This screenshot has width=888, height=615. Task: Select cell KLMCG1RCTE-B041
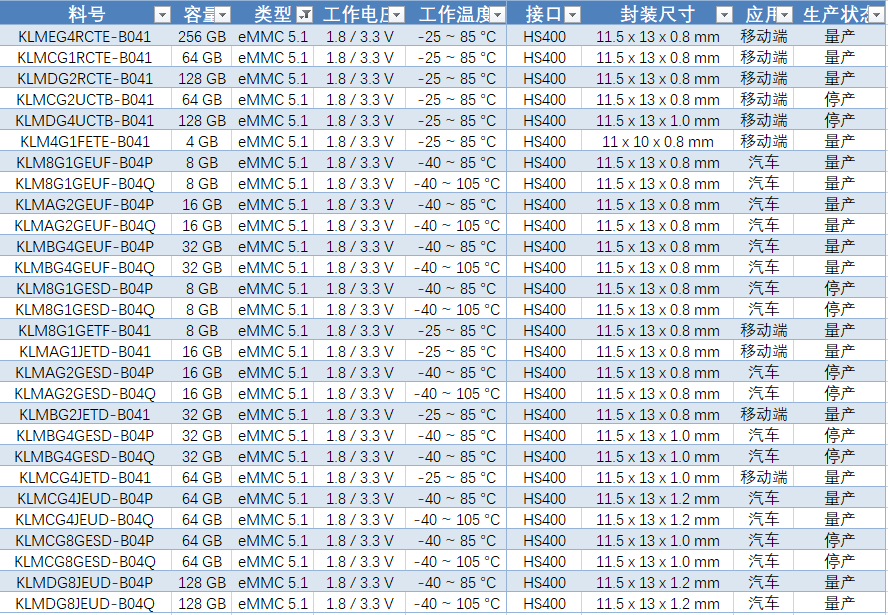click(x=85, y=58)
